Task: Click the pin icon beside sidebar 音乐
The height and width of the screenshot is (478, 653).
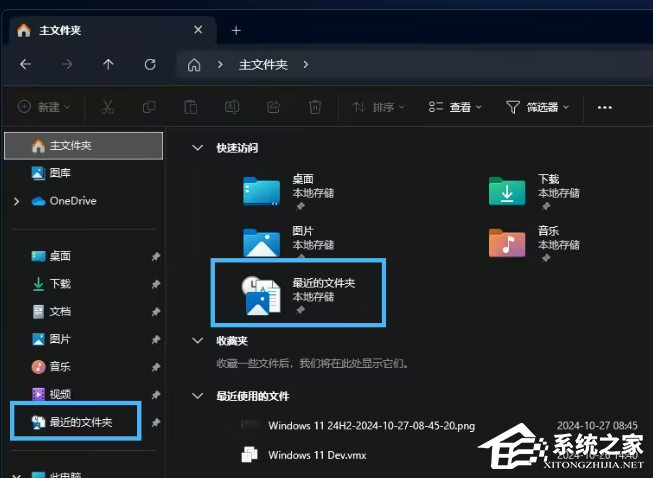Action: coord(155,367)
